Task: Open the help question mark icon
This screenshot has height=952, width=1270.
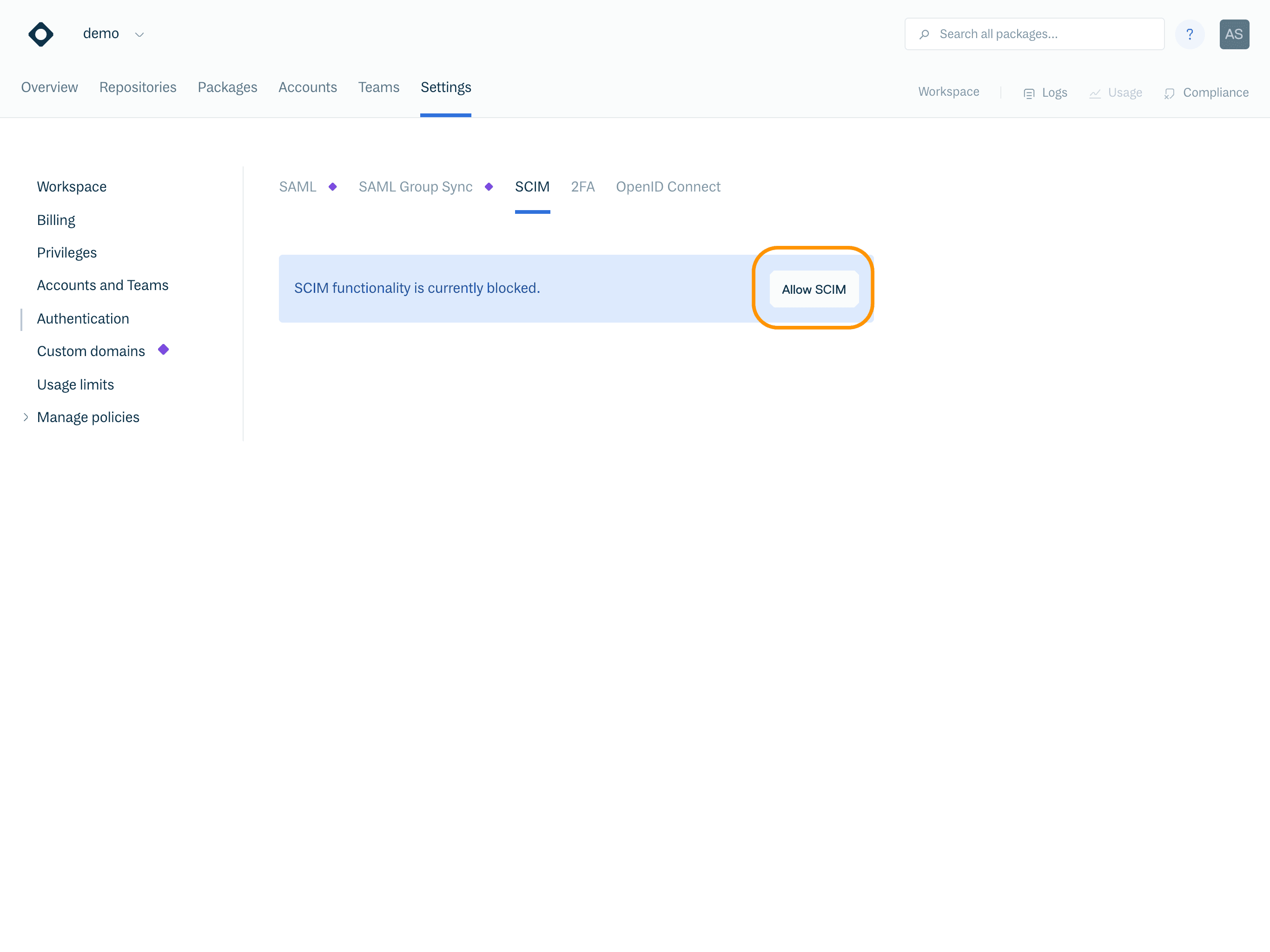Action: tap(1189, 34)
